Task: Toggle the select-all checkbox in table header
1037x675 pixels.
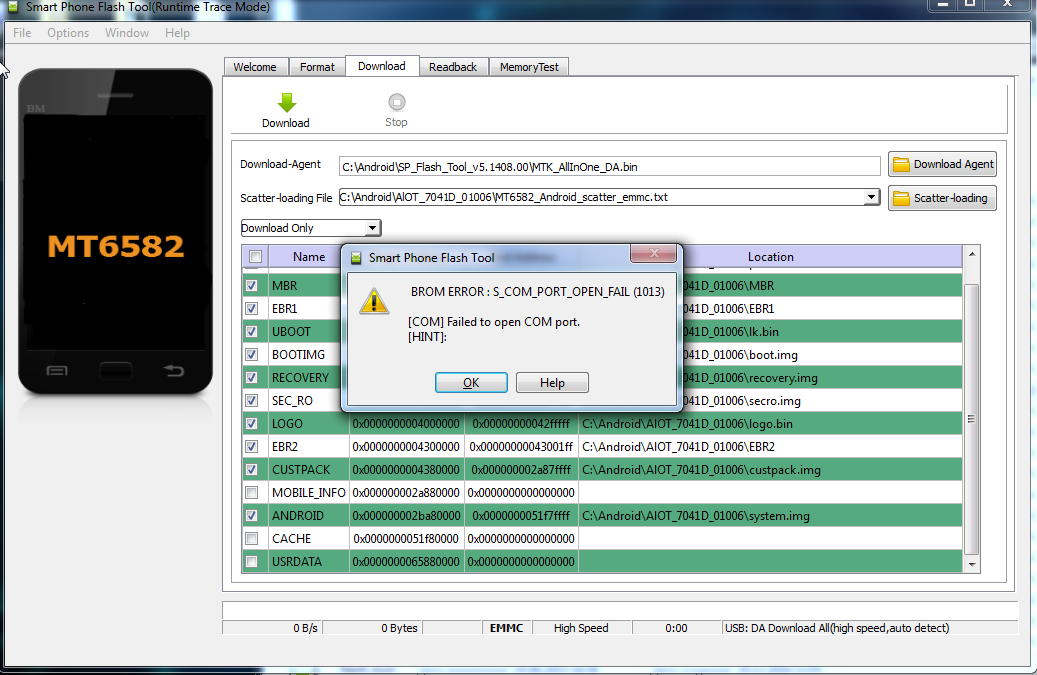Action: coord(255,257)
